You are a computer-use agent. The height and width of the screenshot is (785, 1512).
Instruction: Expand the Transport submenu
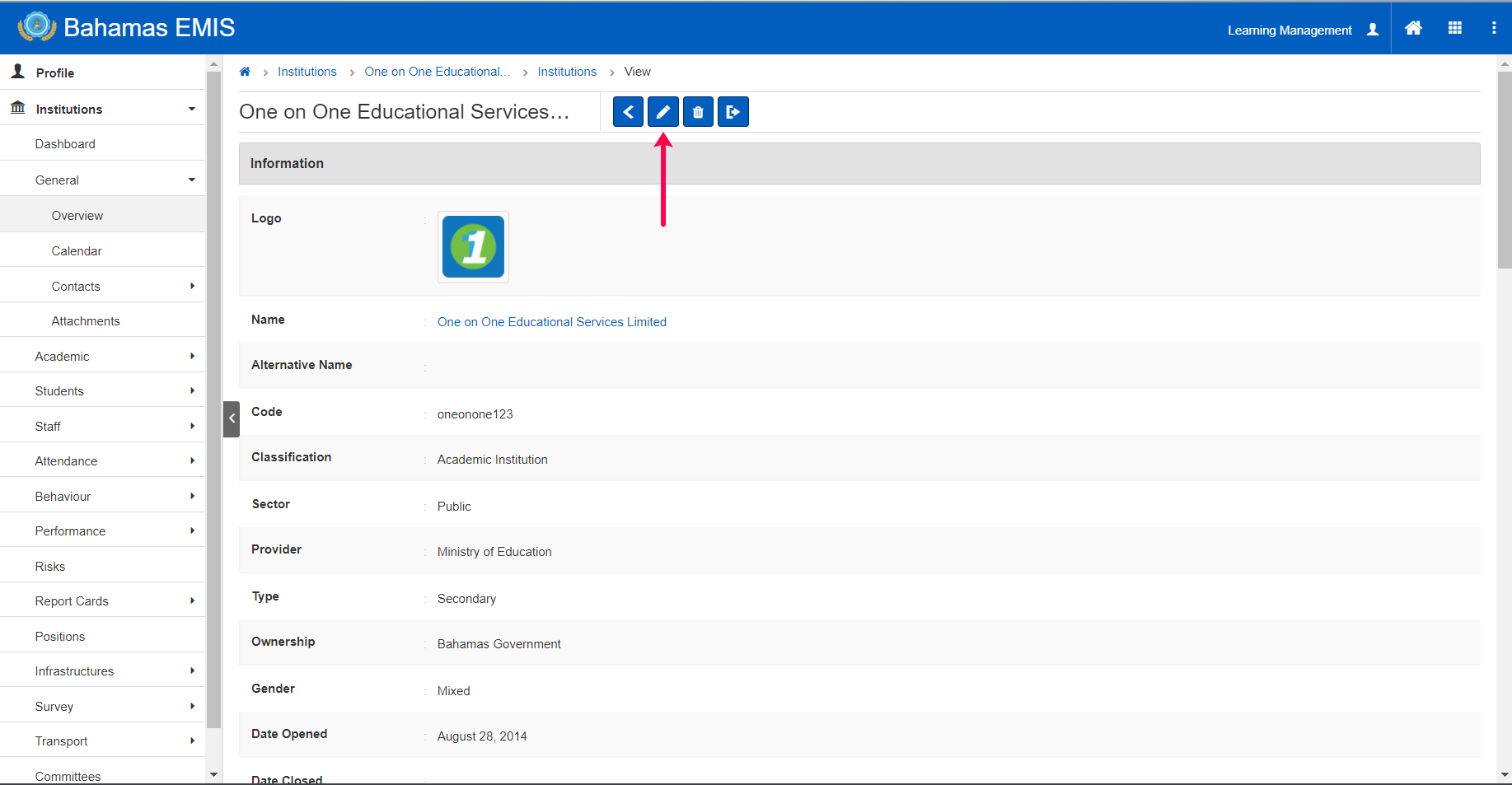pyautogui.click(x=192, y=741)
